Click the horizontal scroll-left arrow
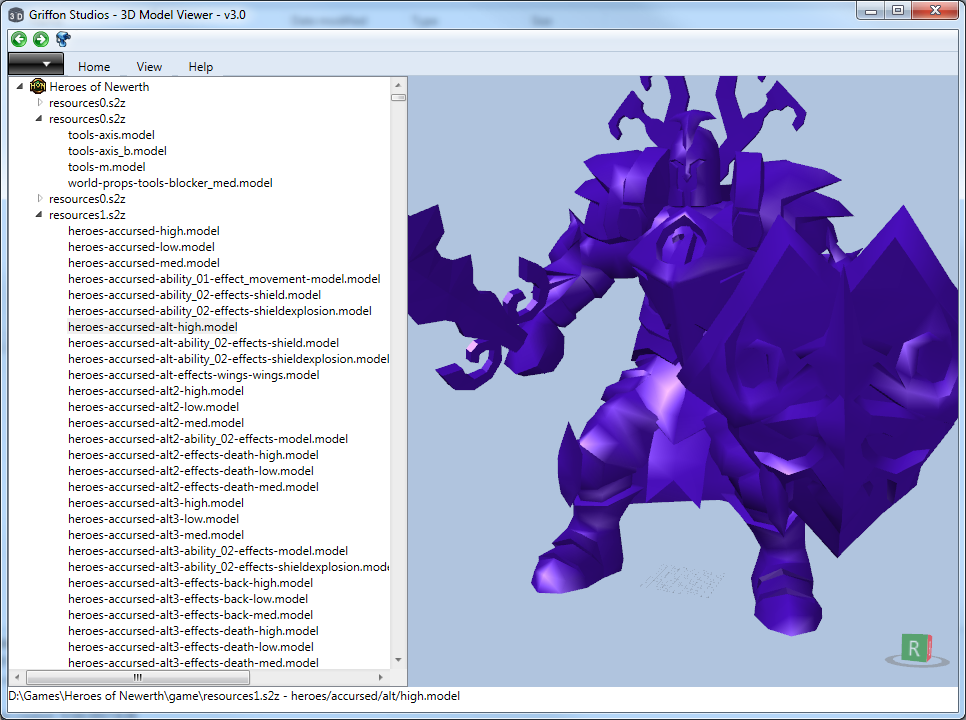966x720 pixels. [17, 678]
